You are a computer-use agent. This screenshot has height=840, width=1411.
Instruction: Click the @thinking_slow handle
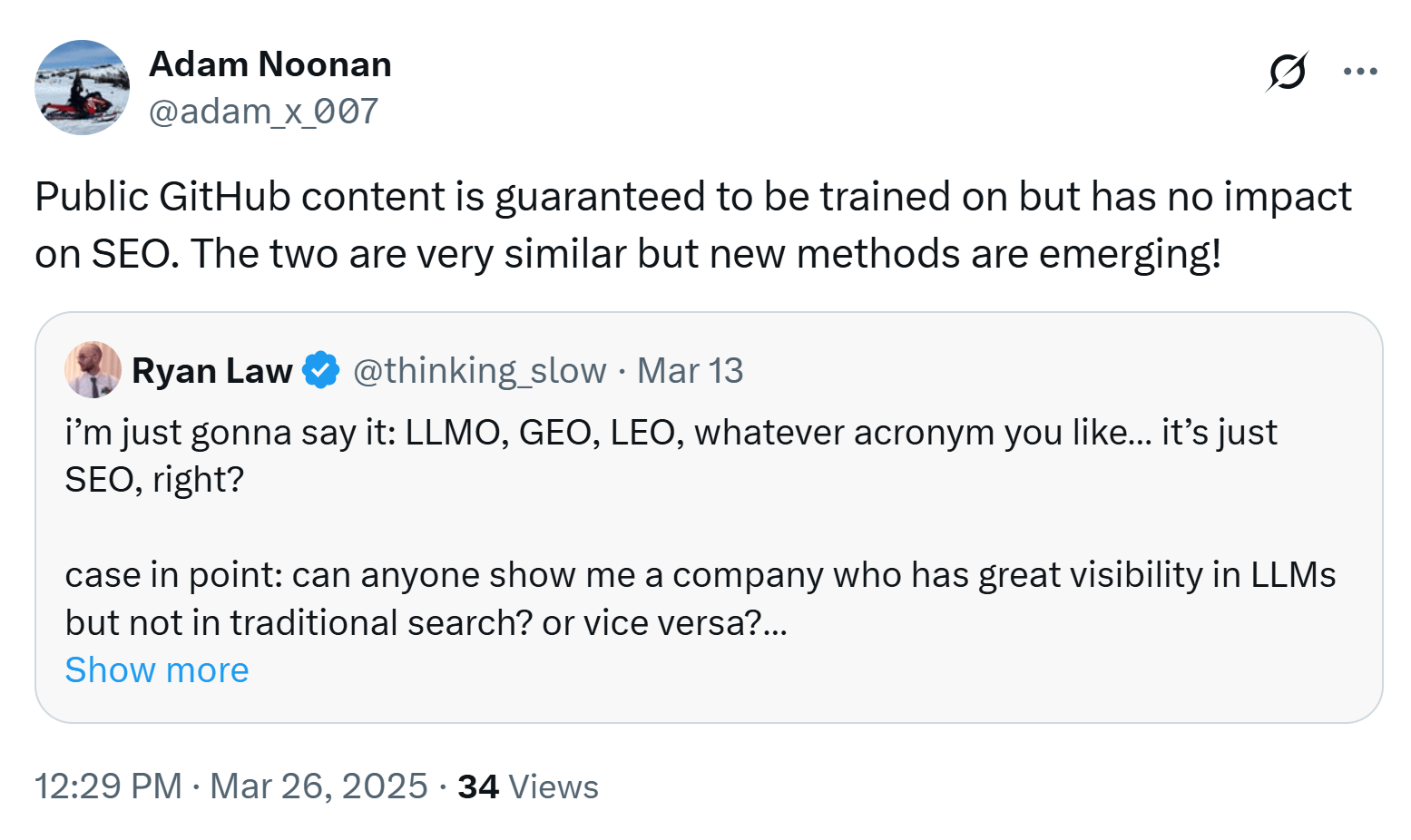pos(481,369)
